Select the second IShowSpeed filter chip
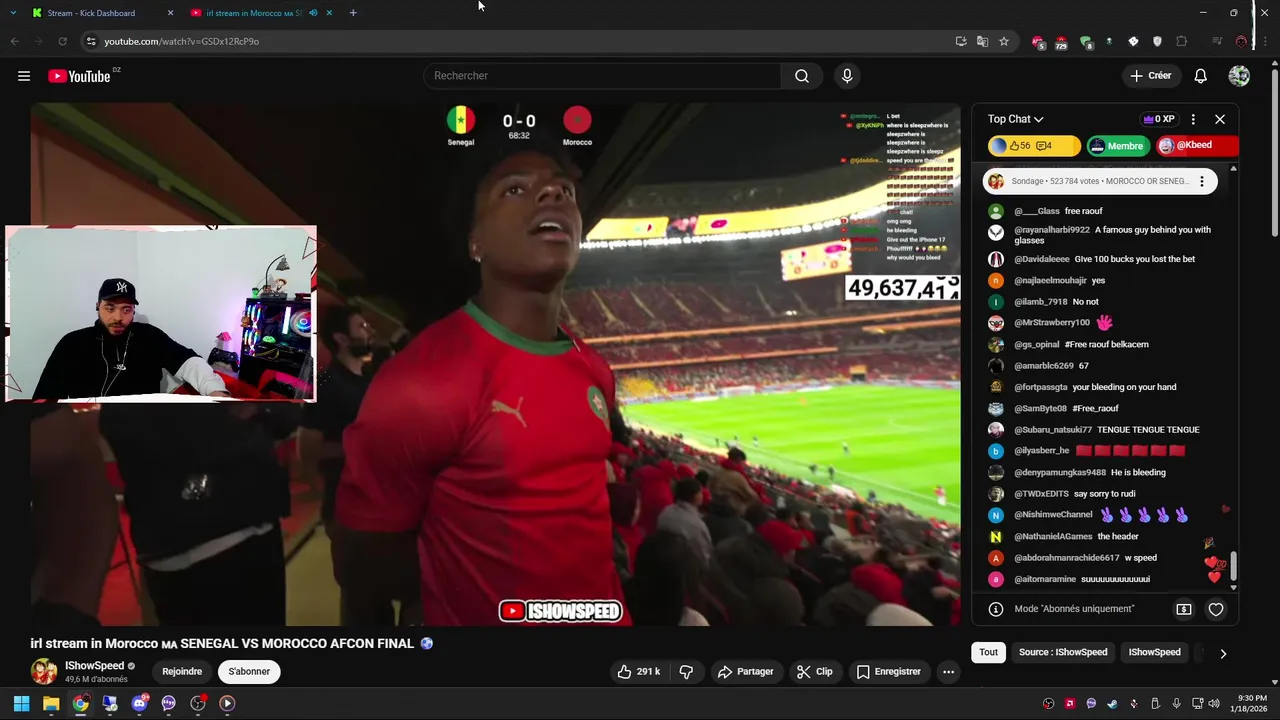 (1154, 652)
